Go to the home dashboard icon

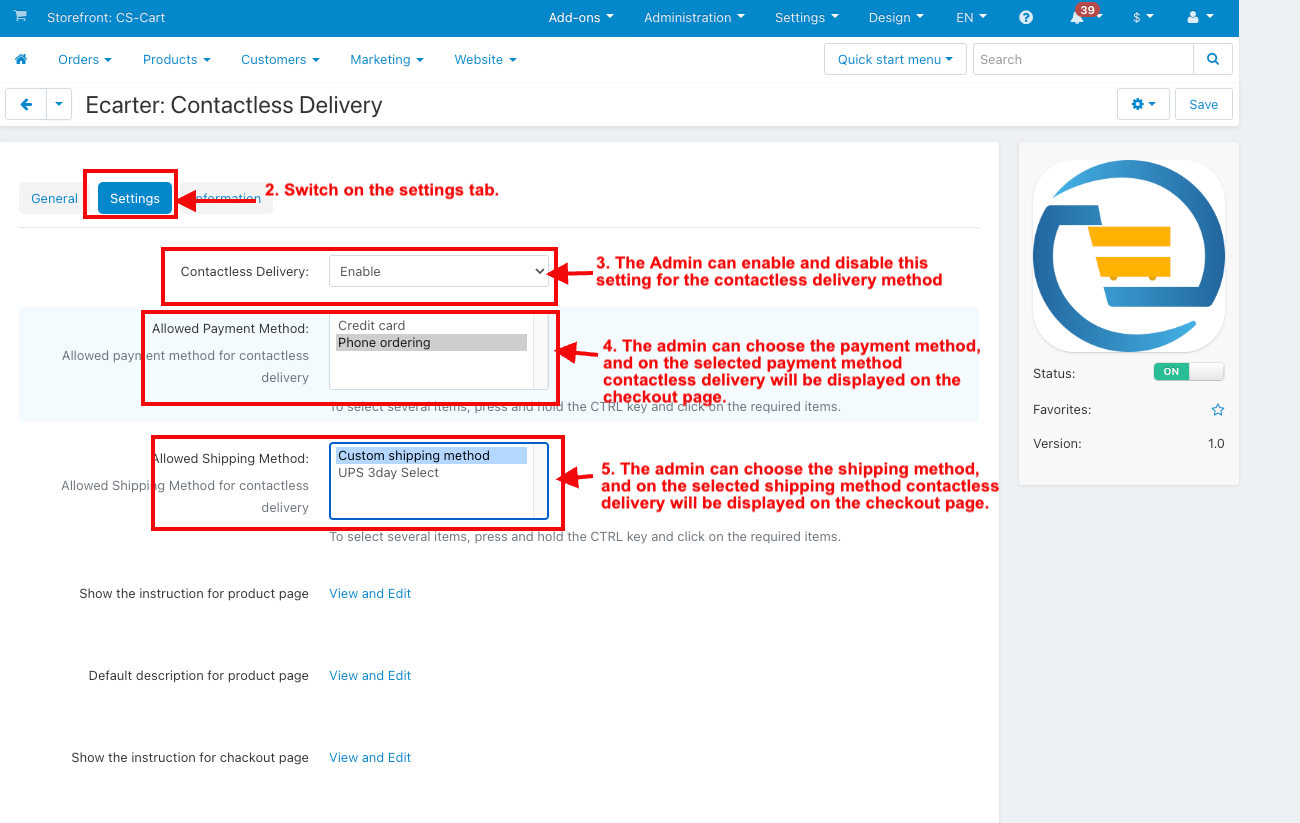[x=21, y=59]
